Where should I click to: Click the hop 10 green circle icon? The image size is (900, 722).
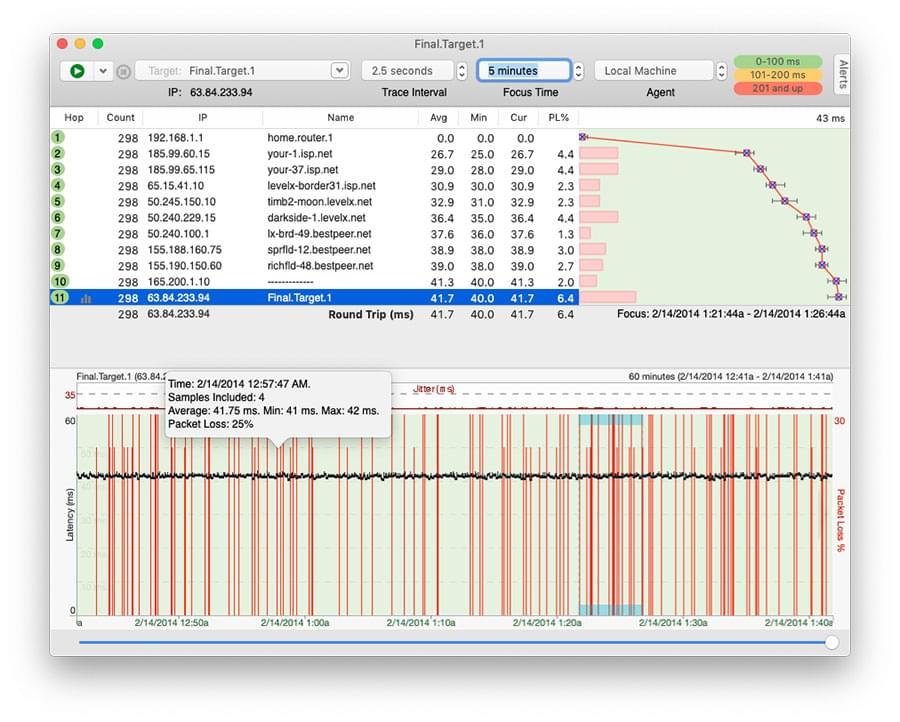[59, 282]
